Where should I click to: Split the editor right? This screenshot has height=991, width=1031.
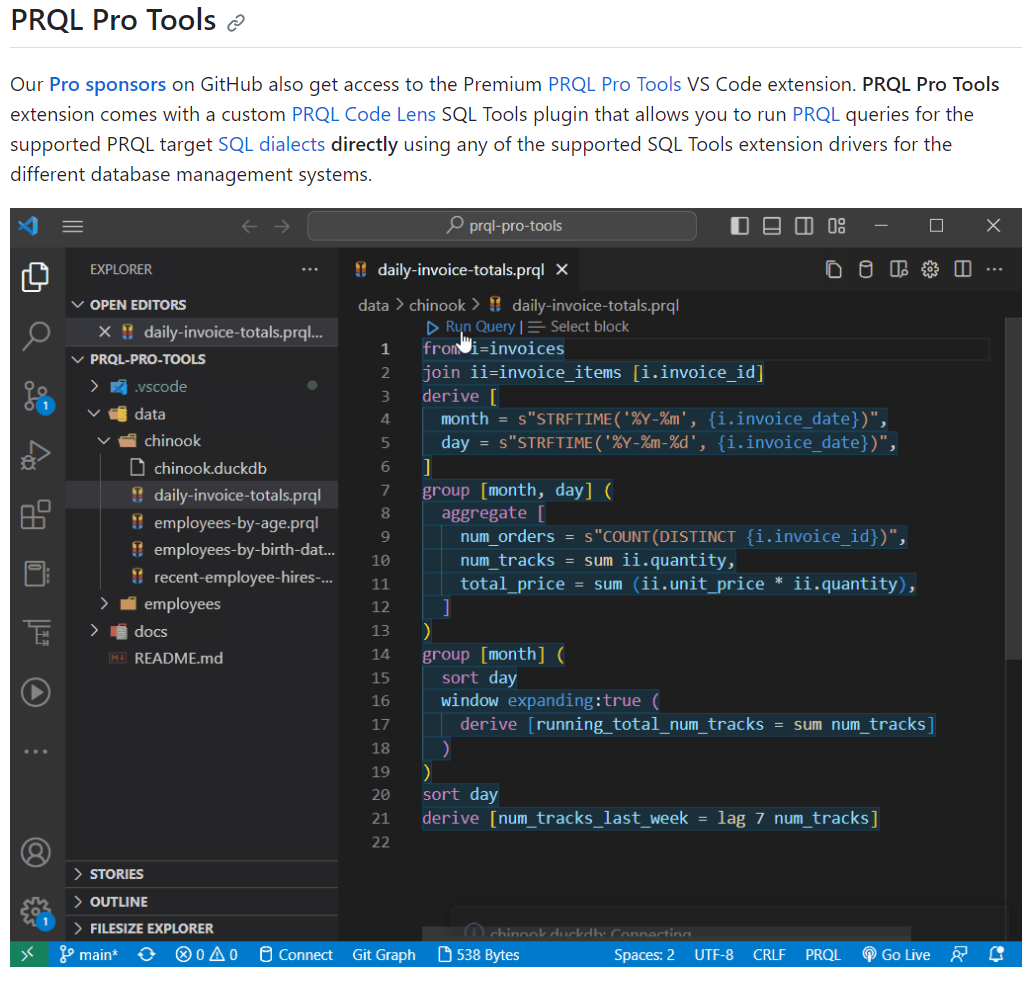(x=963, y=269)
